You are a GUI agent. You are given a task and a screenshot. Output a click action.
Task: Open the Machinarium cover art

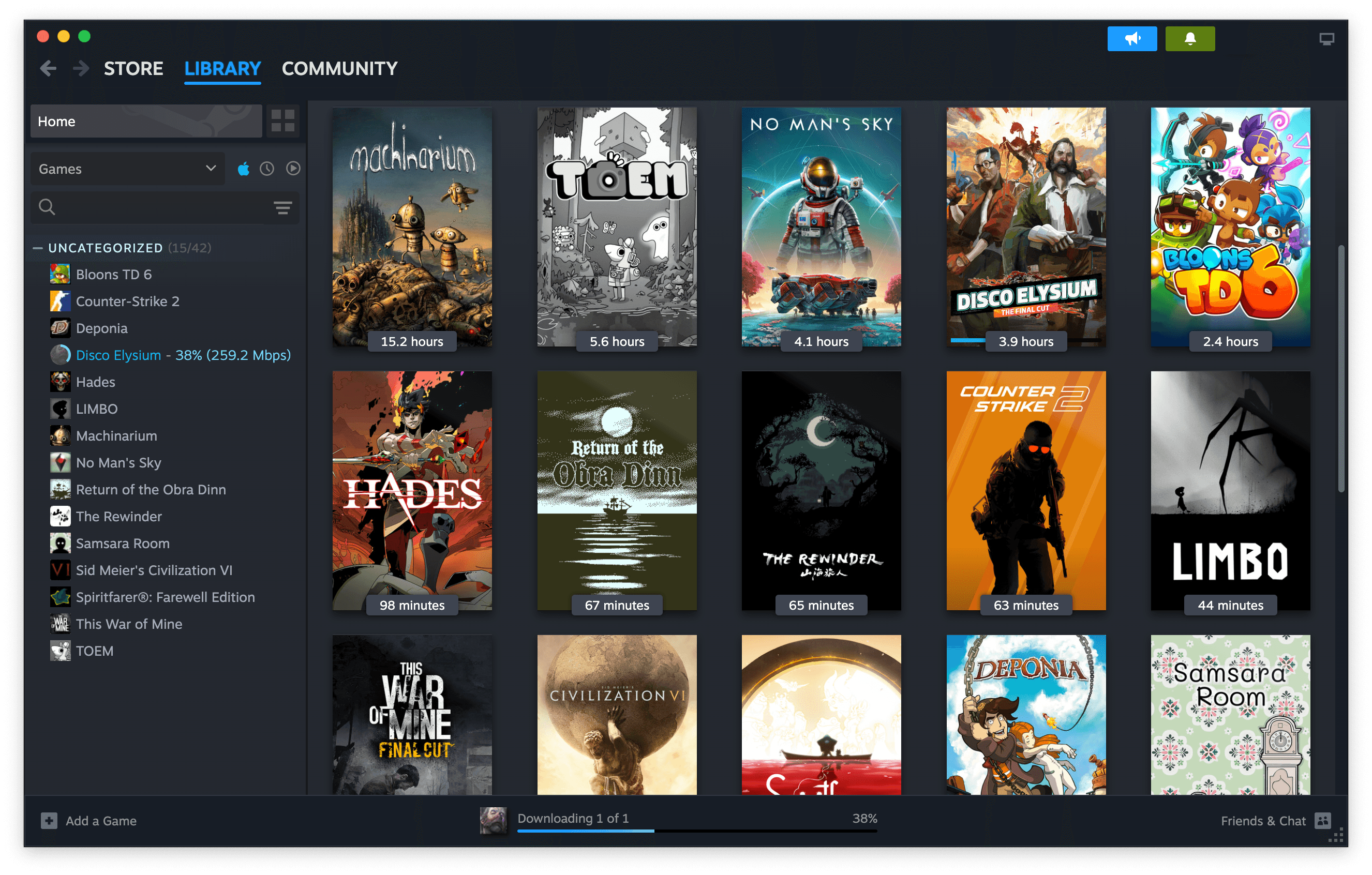(x=412, y=227)
